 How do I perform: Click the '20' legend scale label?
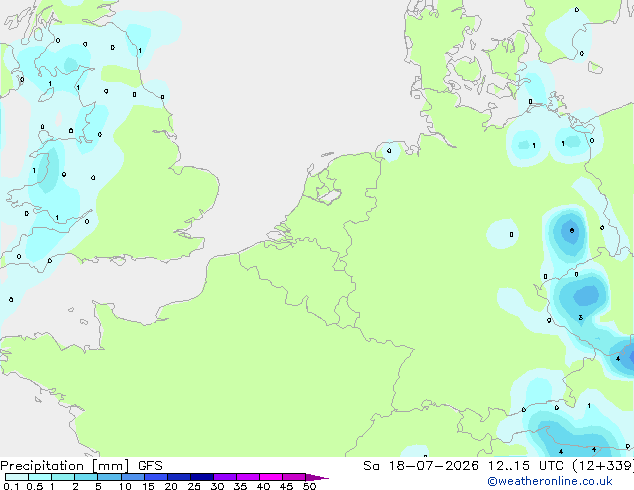tap(171, 486)
